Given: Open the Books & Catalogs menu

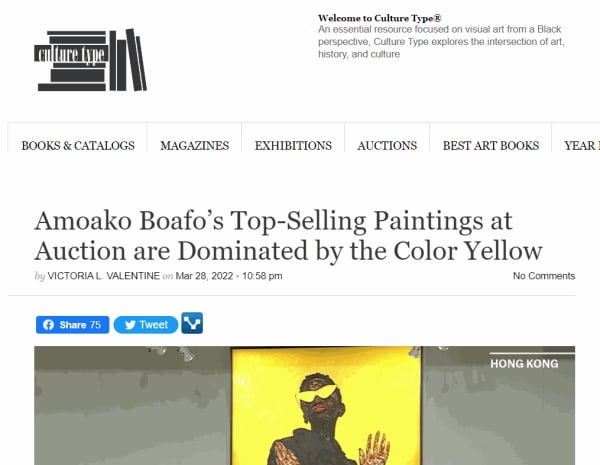Looking at the screenshot, I should pyautogui.click(x=78, y=145).
